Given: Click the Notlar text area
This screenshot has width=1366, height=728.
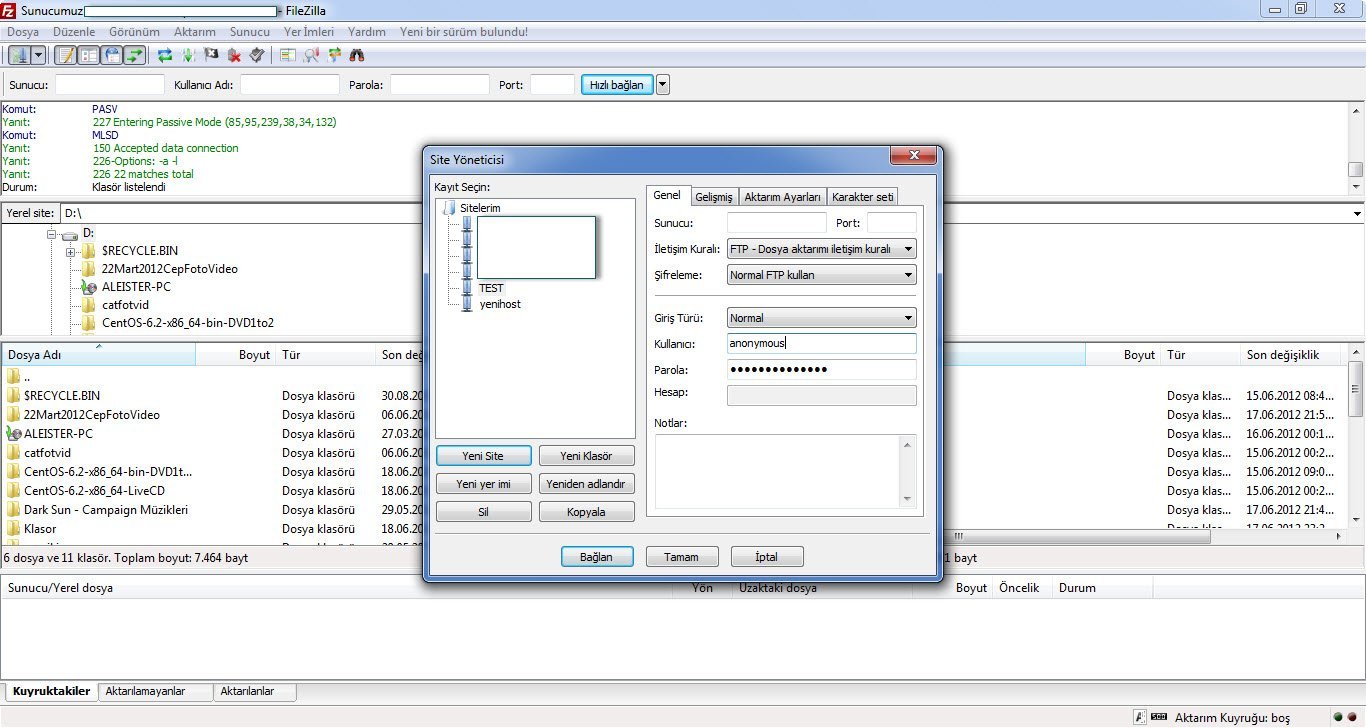Looking at the screenshot, I should (x=785, y=470).
